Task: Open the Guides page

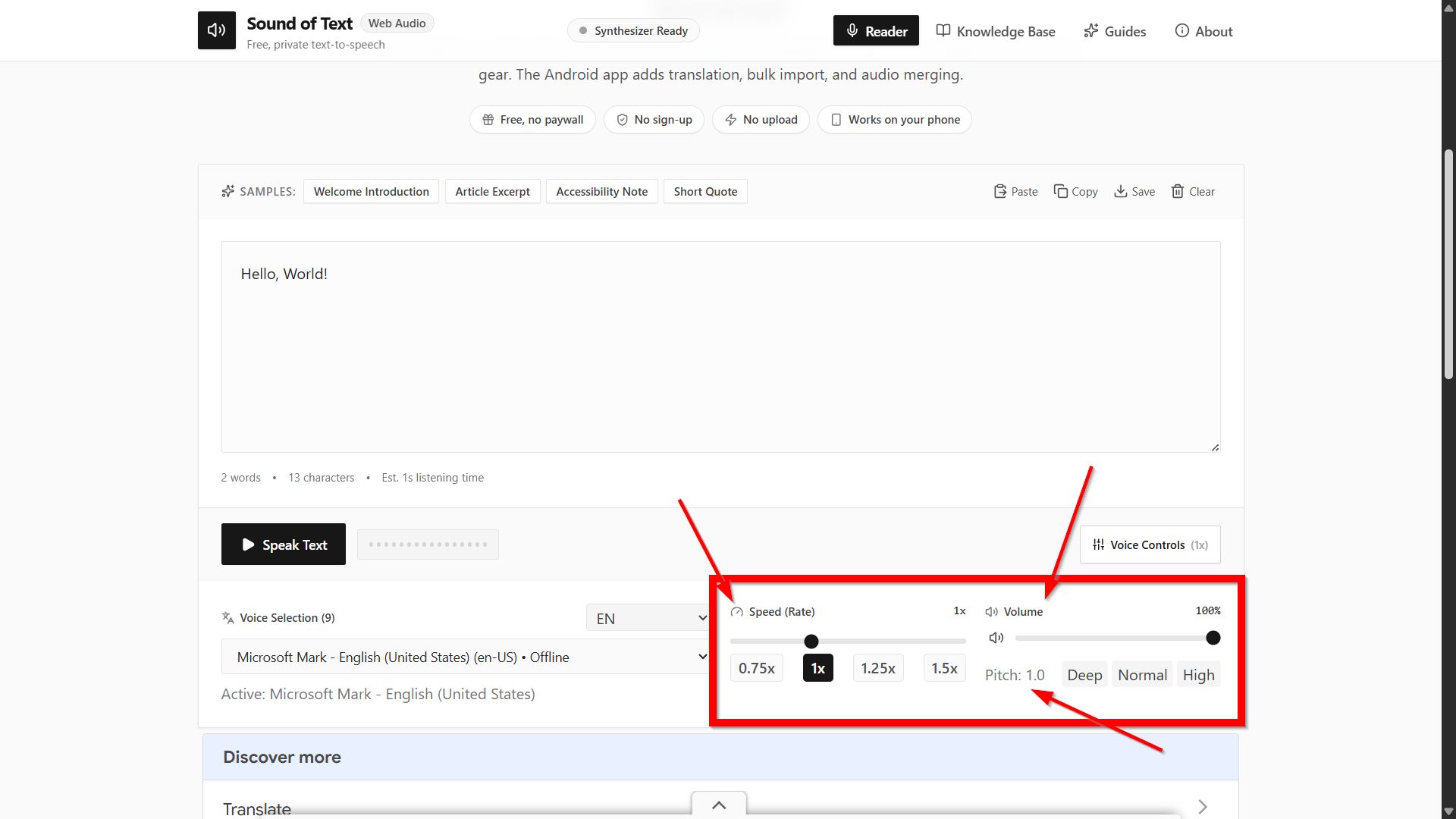Action: pyautogui.click(x=1115, y=31)
